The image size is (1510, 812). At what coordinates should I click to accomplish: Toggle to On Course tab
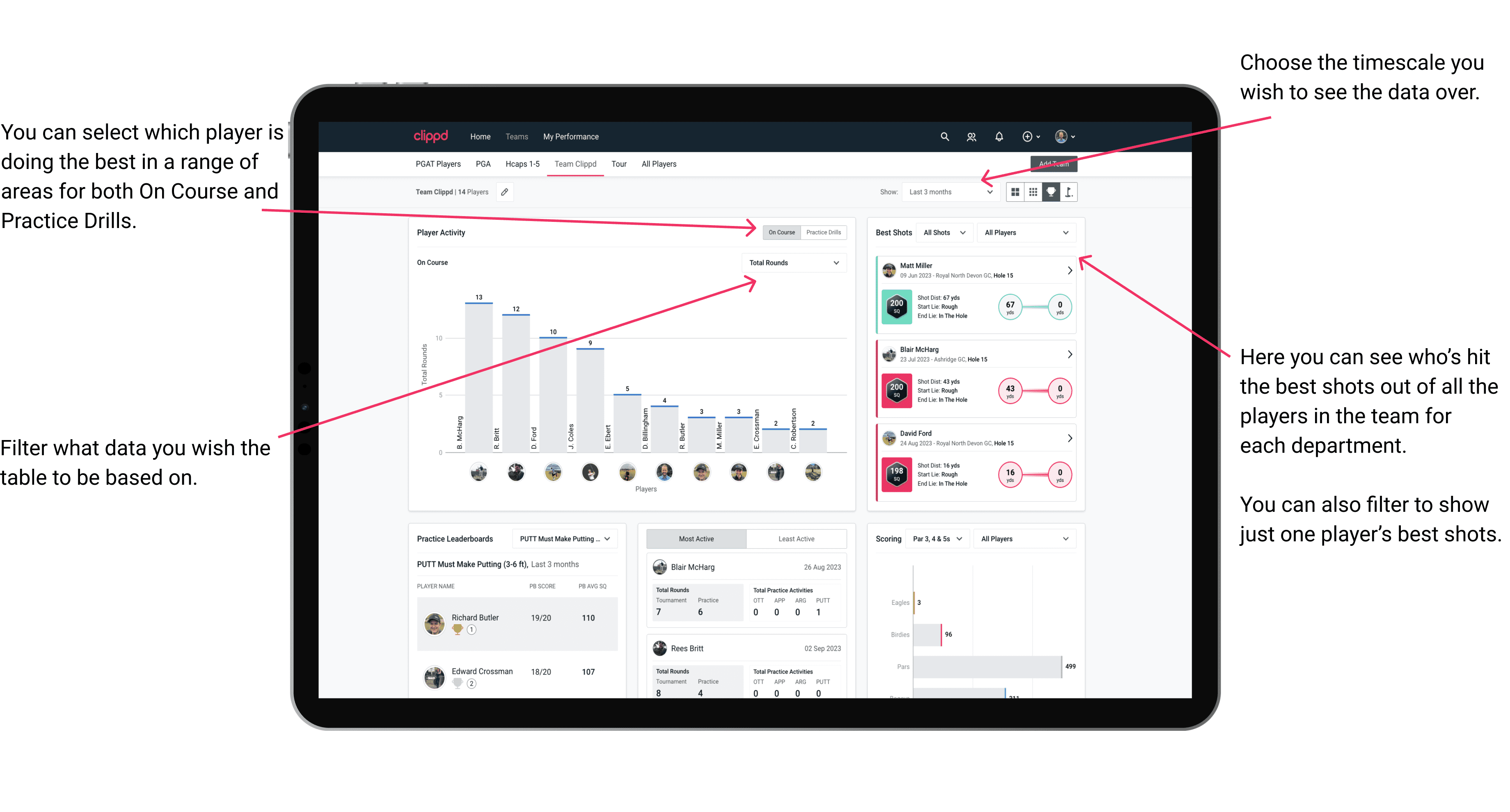(x=781, y=233)
